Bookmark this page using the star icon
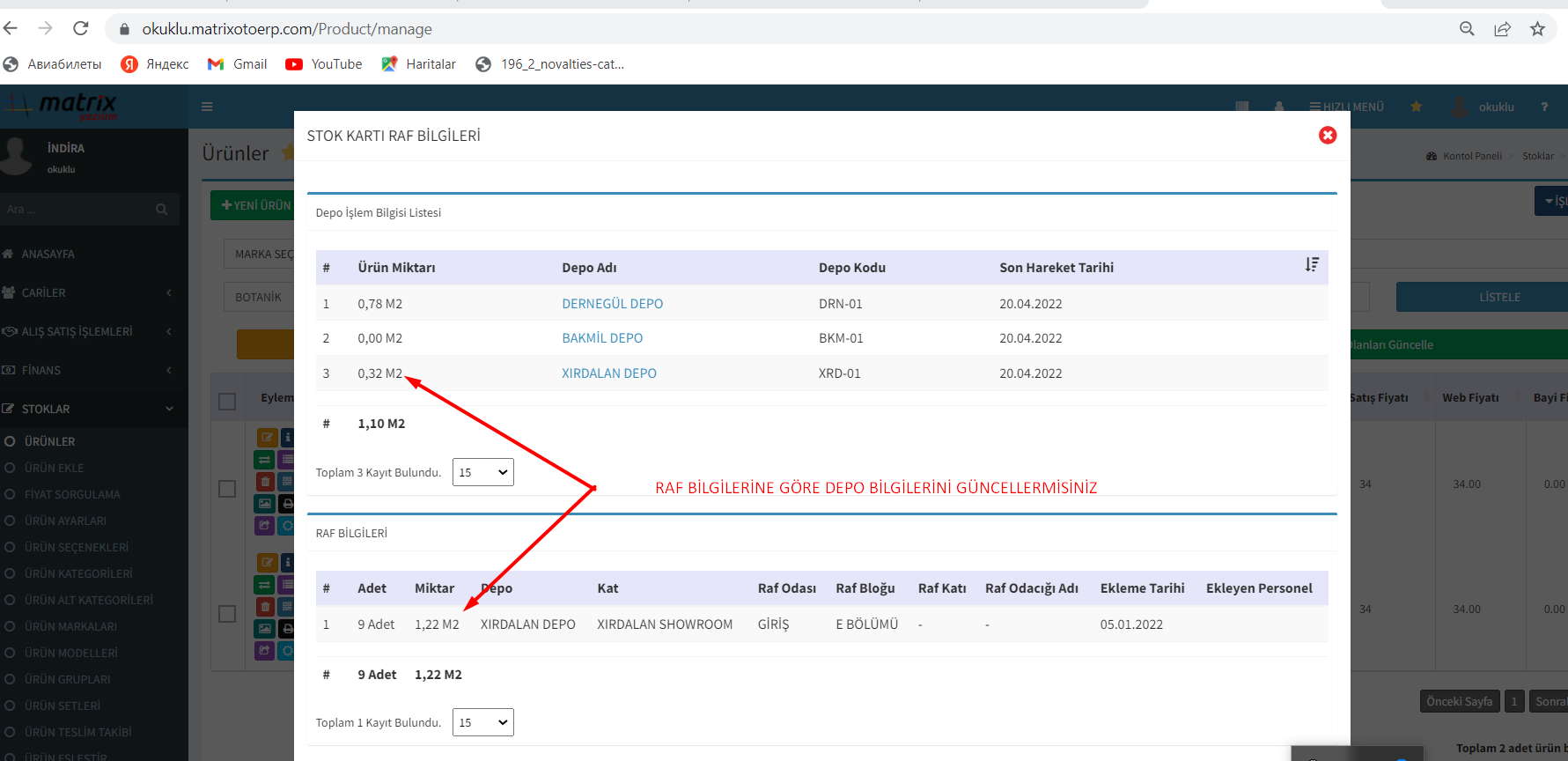Viewport: 1568px width, 761px height. tap(1537, 28)
